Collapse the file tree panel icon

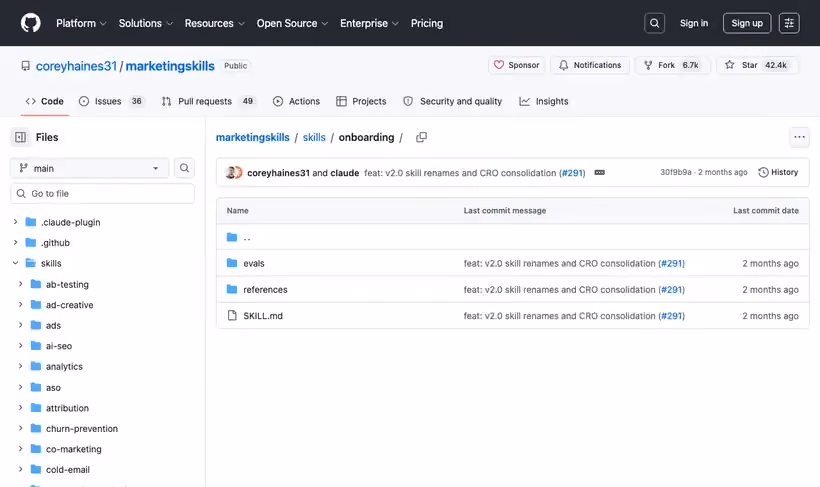[20, 137]
